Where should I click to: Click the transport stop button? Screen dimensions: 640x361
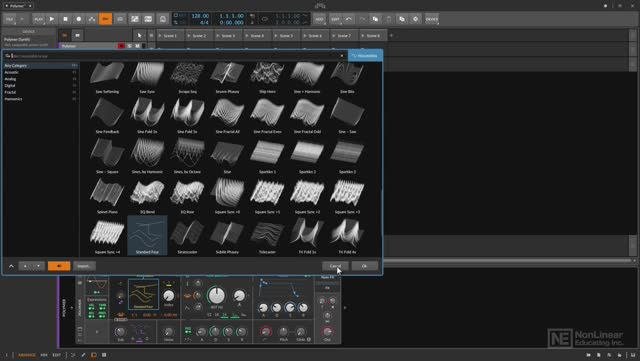point(65,19)
